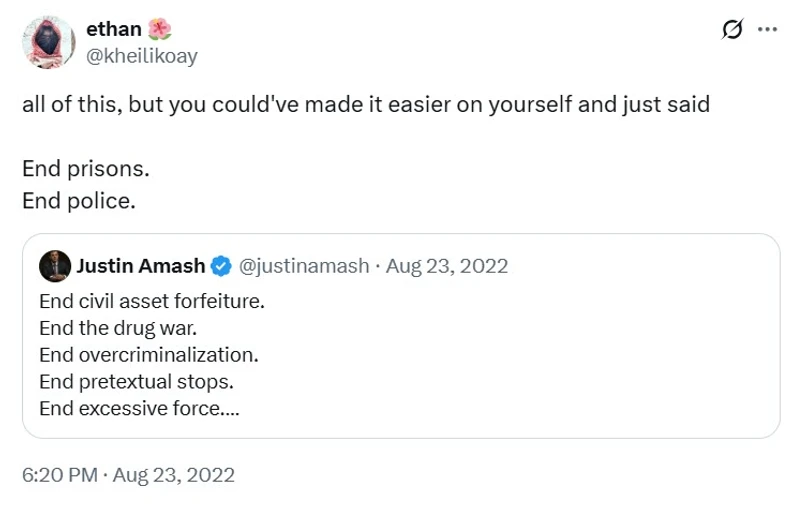Click the slashed-circle Grok icon
This screenshot has height=508, width=800.
pos(733,30)
